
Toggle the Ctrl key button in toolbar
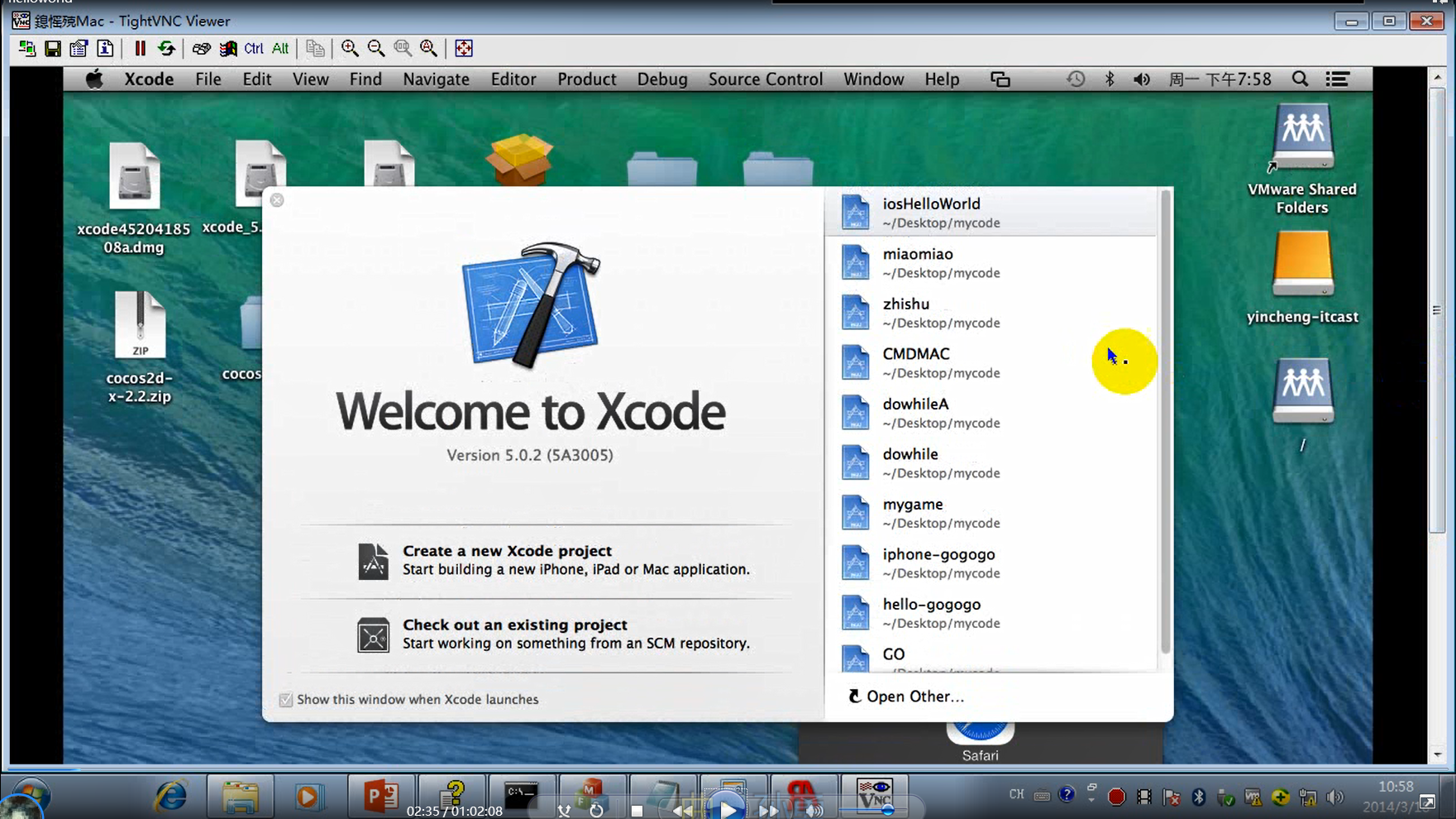point(254,49)
